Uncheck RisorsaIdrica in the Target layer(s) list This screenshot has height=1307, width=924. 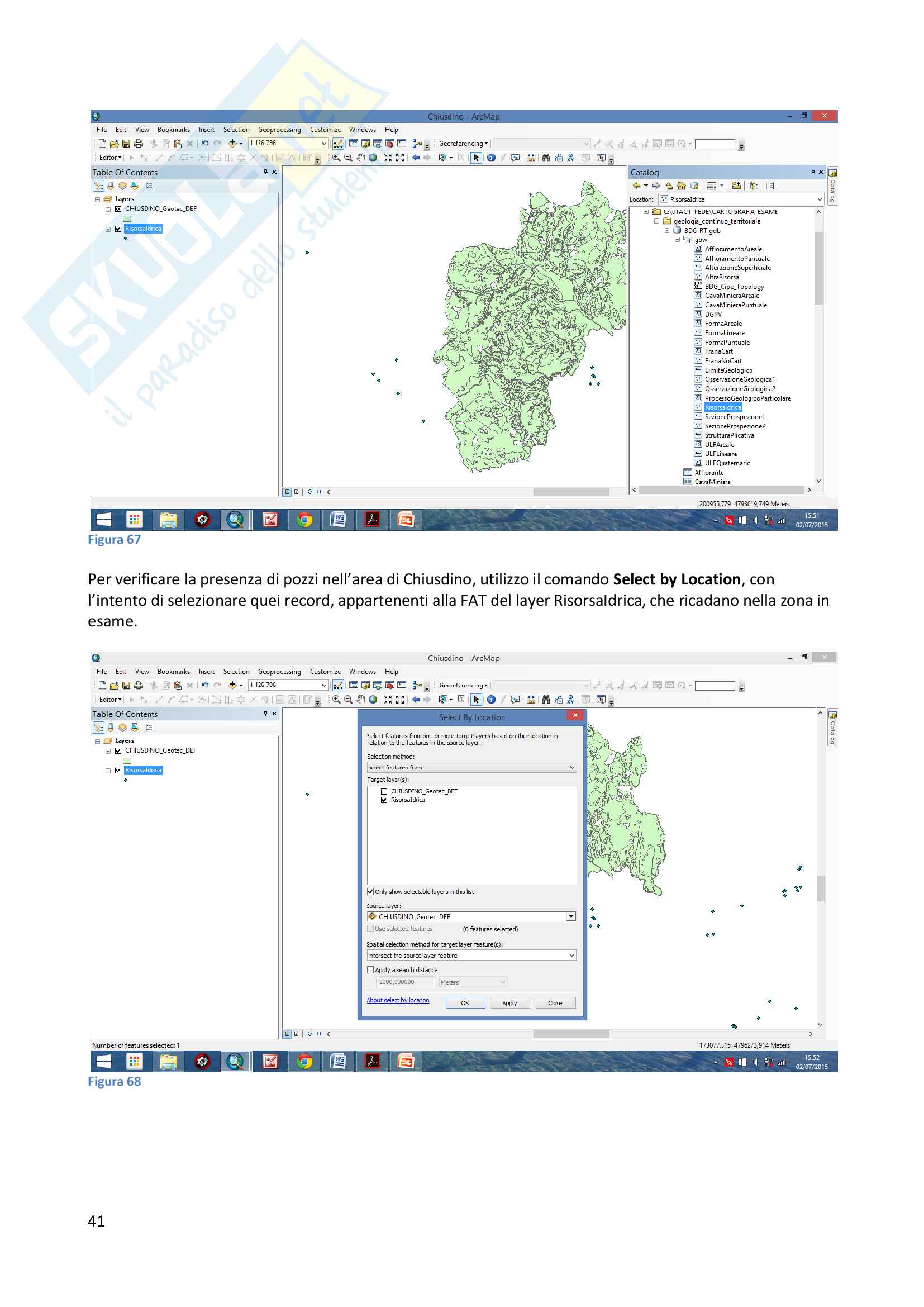pos(384,800)
